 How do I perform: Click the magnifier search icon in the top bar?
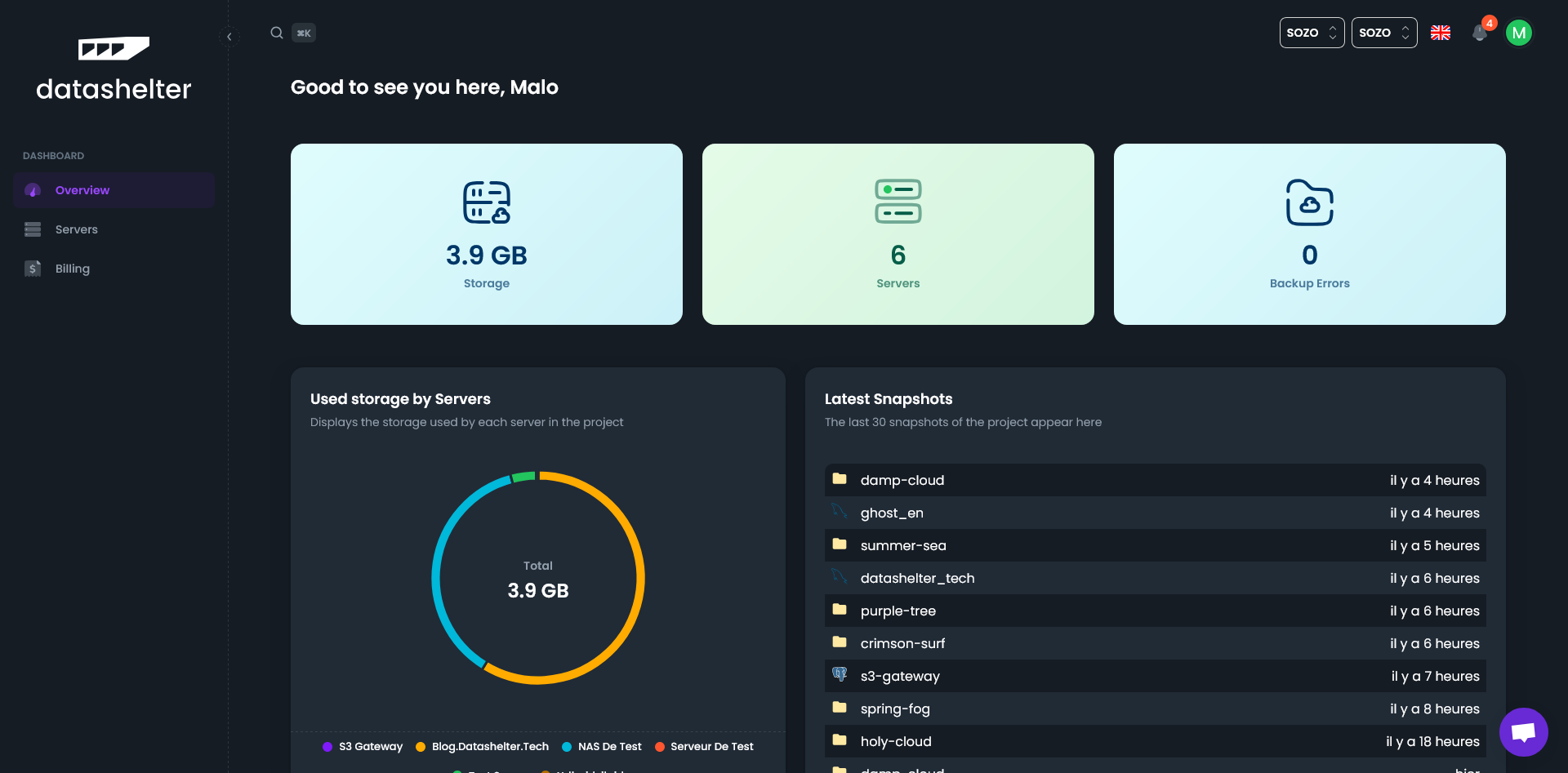pos(277,33)
